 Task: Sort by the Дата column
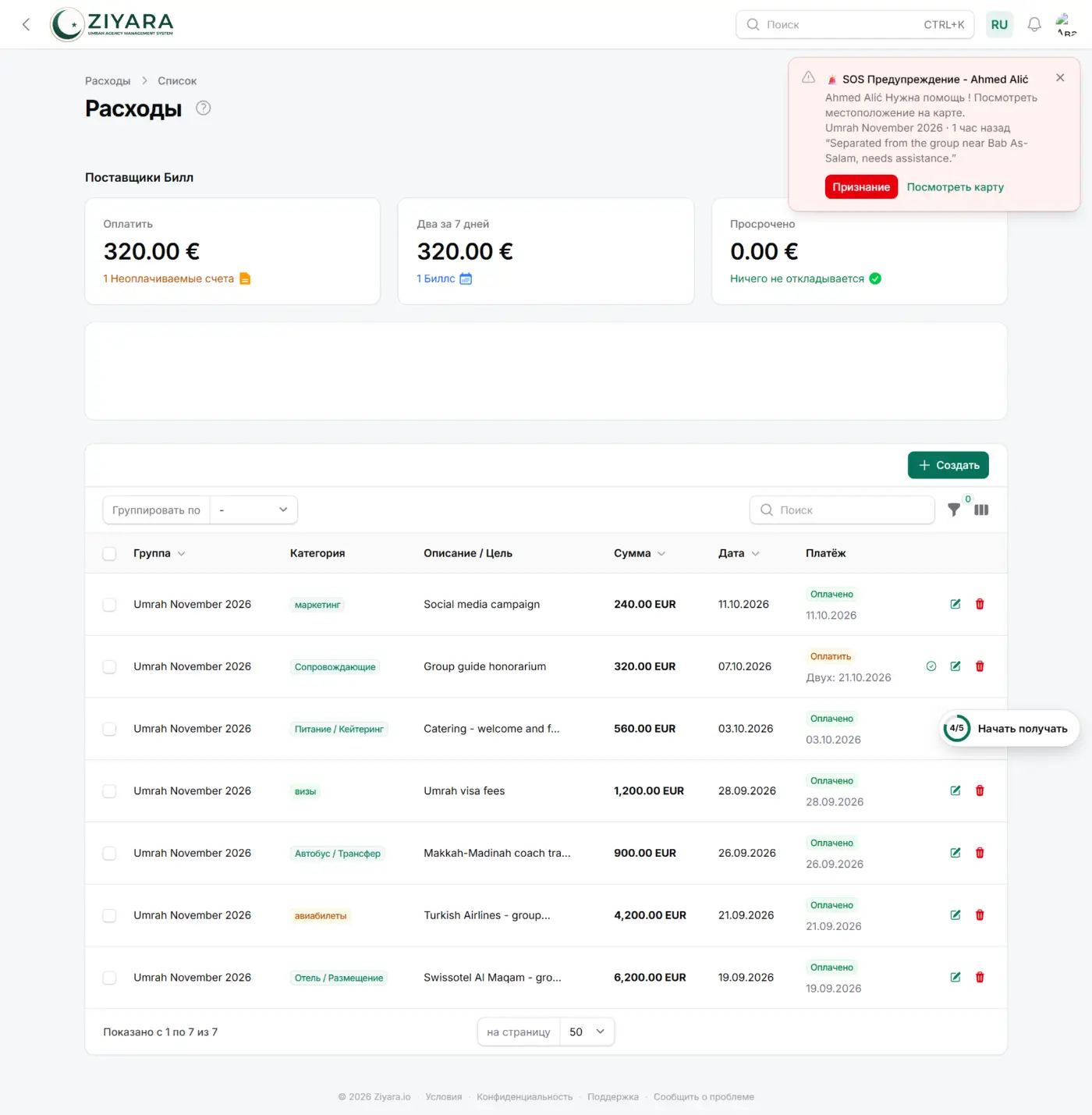point(739,553)
